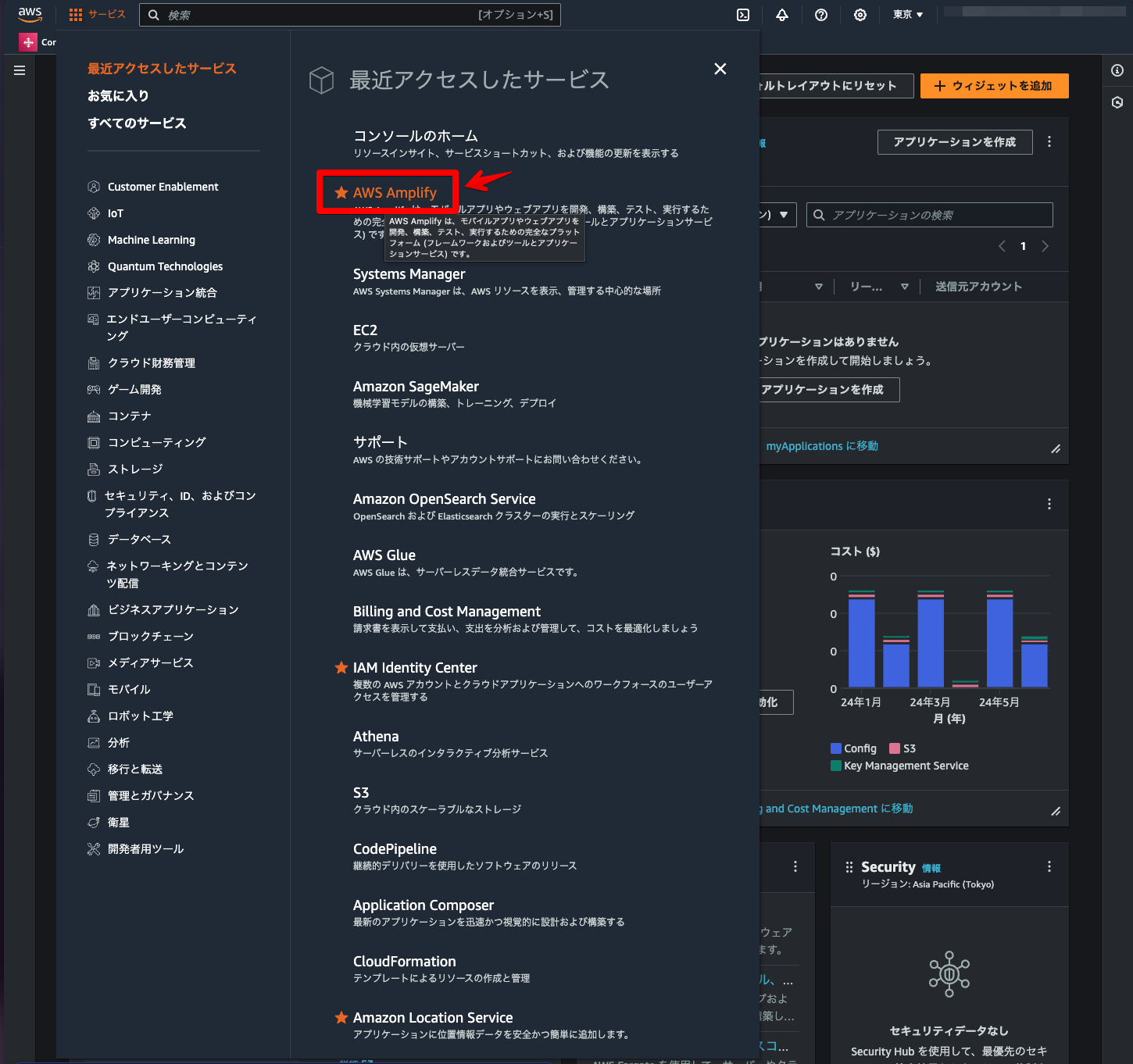Select お気に入り in services menu
The height and width of the screenshot is (1064, 1133).
pos(118,96)
